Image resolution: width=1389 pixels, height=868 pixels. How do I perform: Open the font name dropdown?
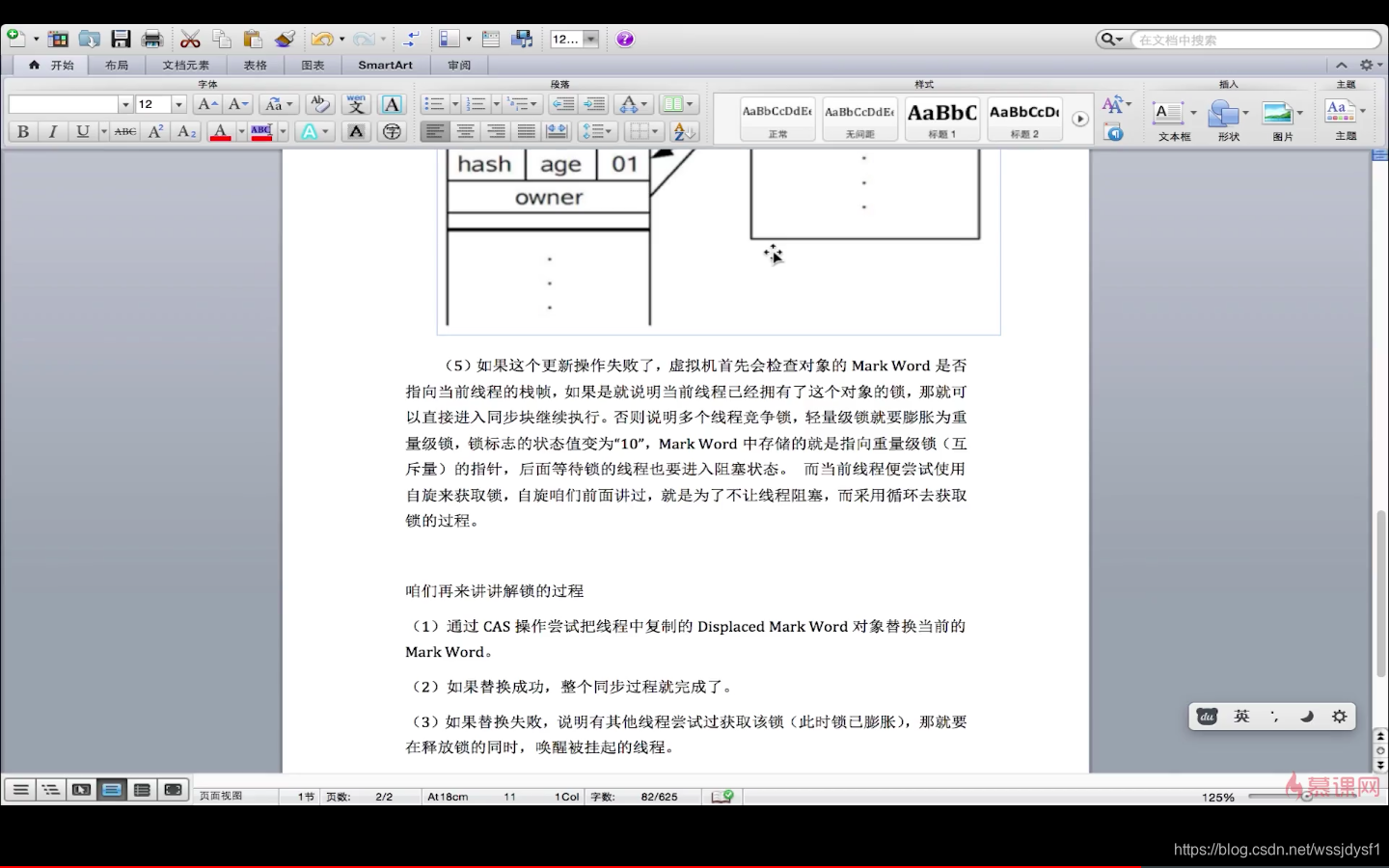[x=125, y=104]
